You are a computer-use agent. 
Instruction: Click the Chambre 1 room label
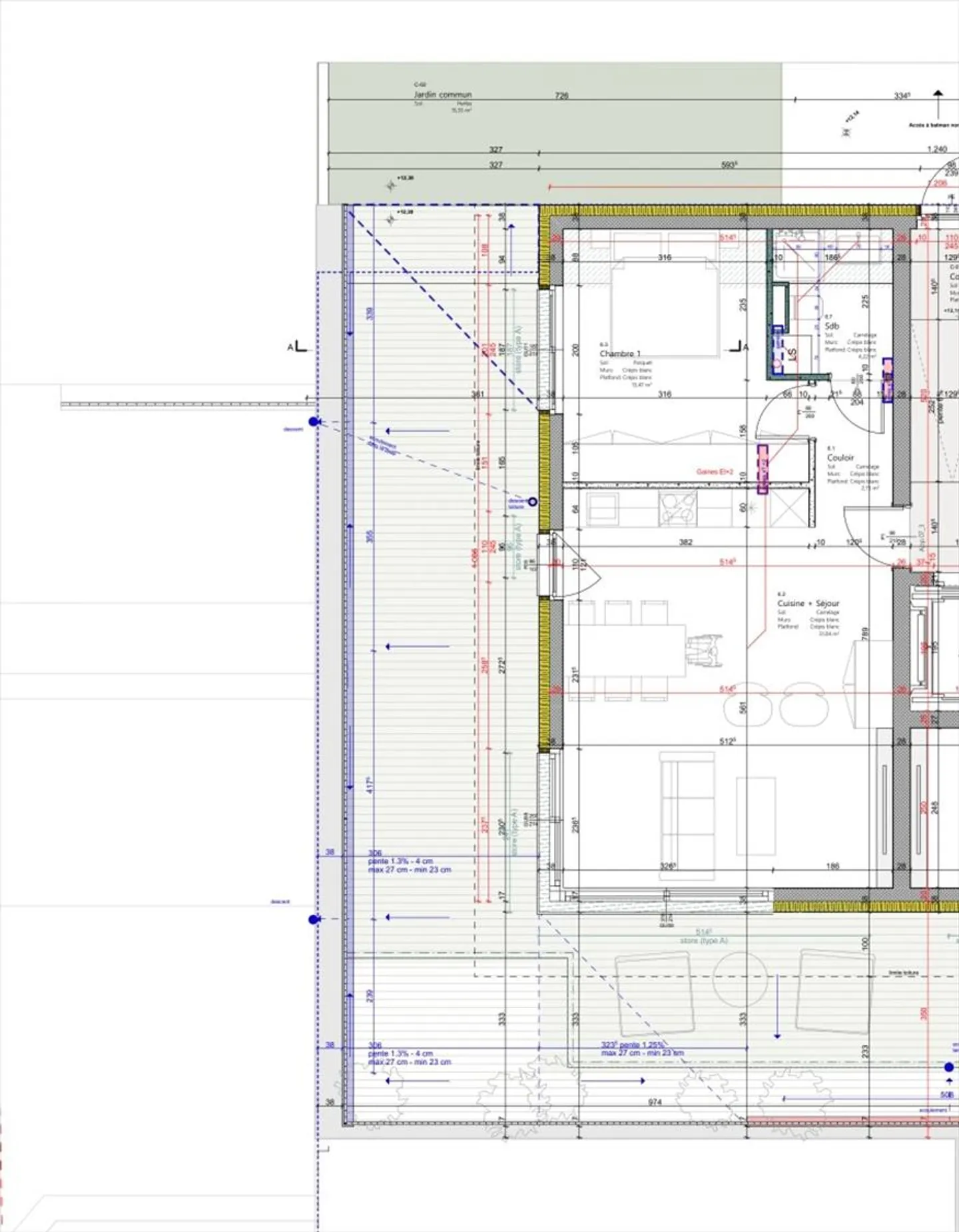pos(619,354)
